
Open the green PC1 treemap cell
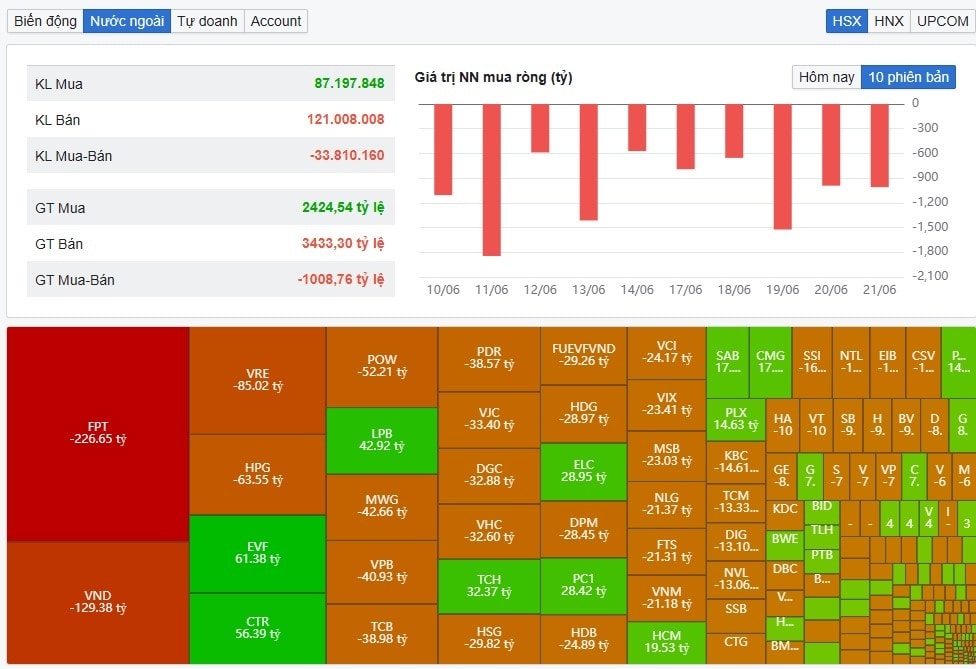[x=584, y=586]
